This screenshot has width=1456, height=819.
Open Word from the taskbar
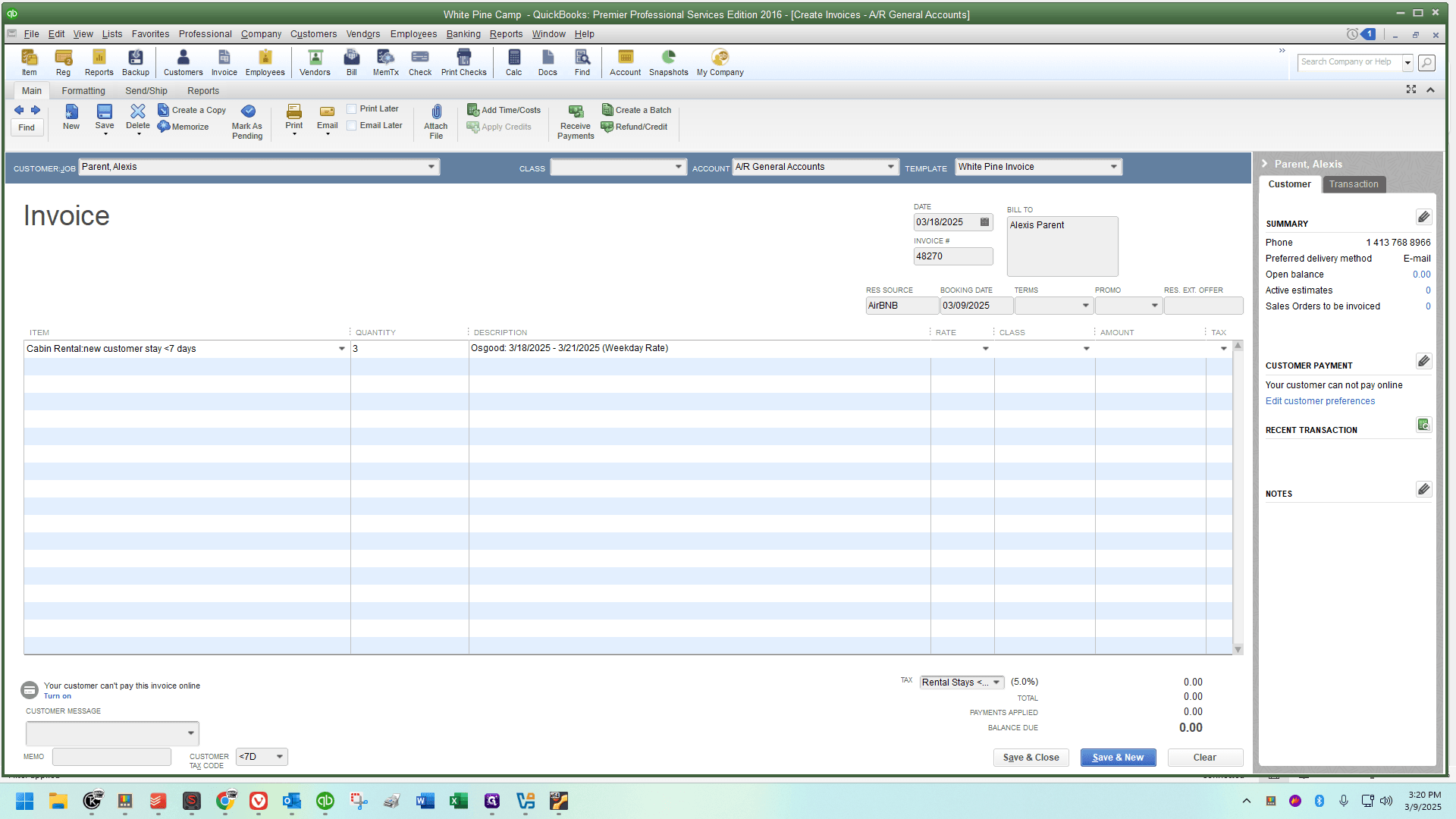[425, 801]
